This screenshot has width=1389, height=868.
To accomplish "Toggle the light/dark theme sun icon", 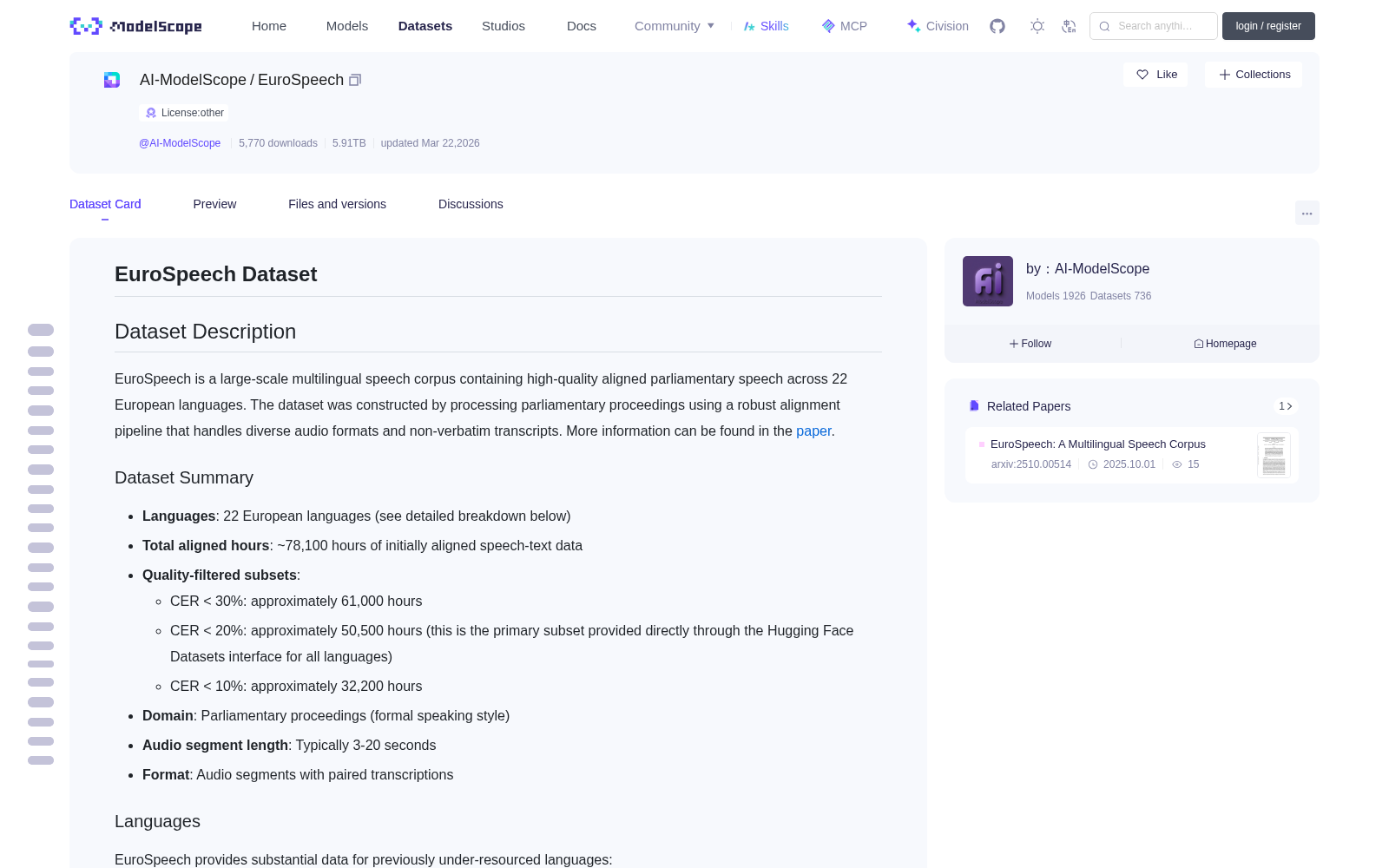I will click(x=1037, y=26).
